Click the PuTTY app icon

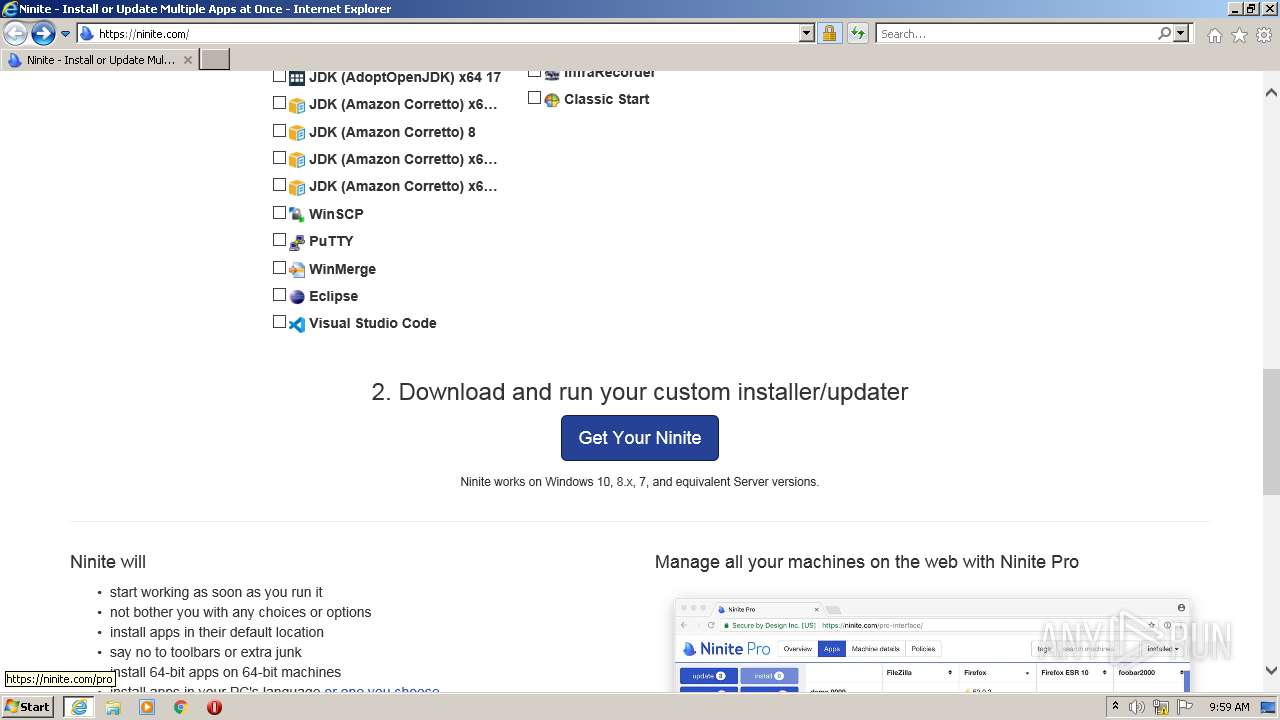(297, 242)
